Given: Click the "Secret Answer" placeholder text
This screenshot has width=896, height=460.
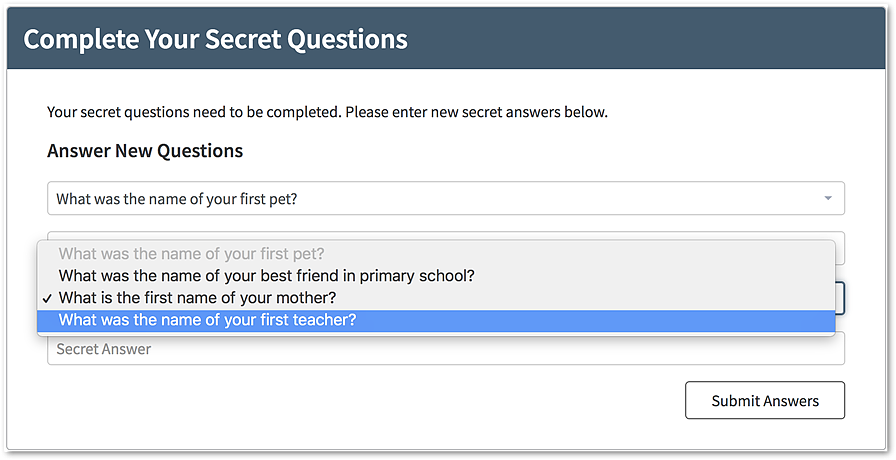Looking at the screenshot, I should (x=103, y=349).
